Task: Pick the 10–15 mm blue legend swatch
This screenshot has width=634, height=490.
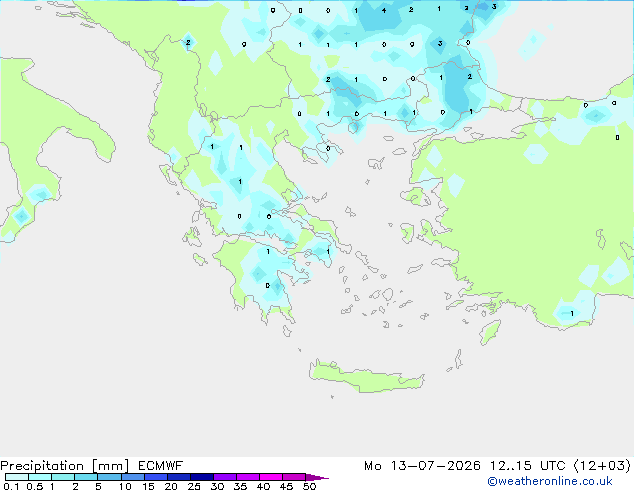Action: click(x=133, y=477)
